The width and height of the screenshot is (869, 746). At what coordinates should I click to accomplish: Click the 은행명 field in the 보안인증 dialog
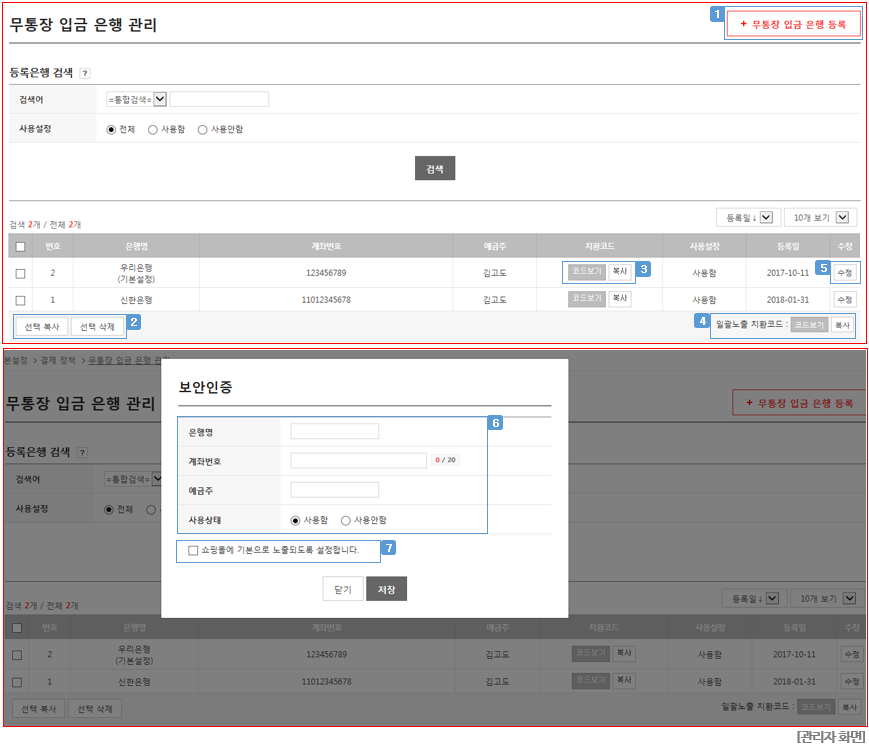point(335,431)
